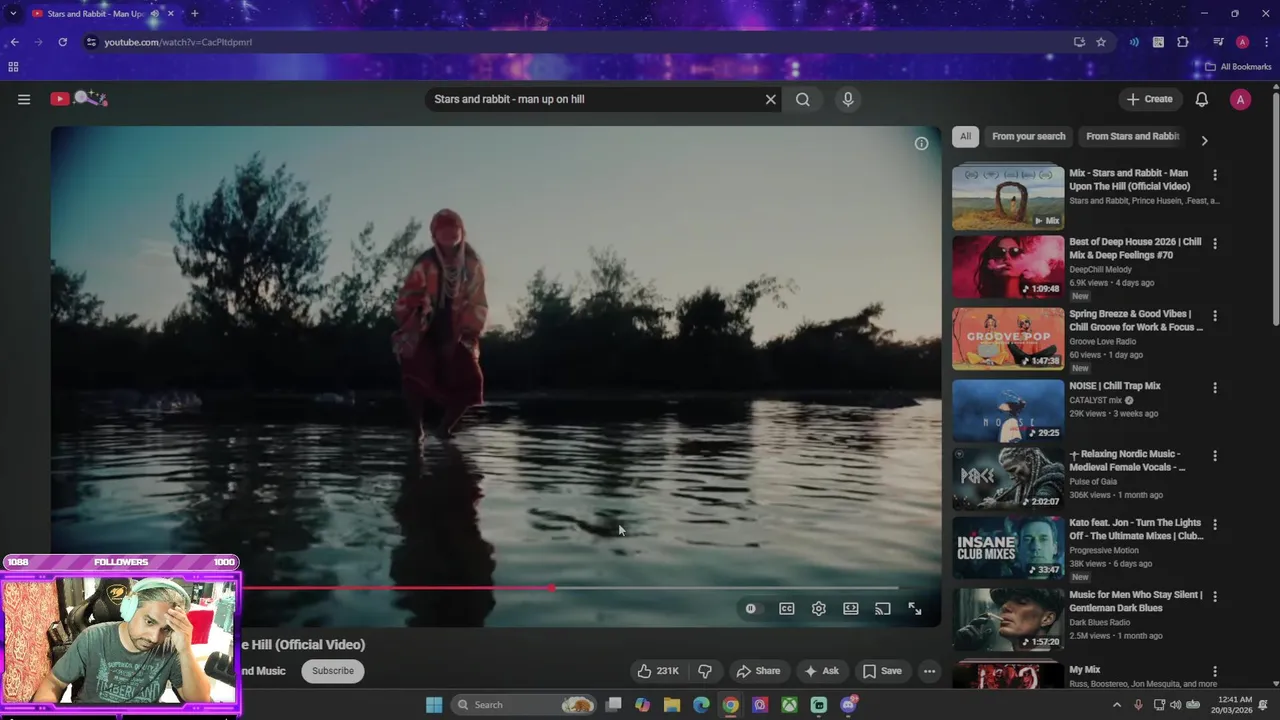Open the player settings gear
1280x720 pixels.
pyautogui.click(x=819, y=608)
